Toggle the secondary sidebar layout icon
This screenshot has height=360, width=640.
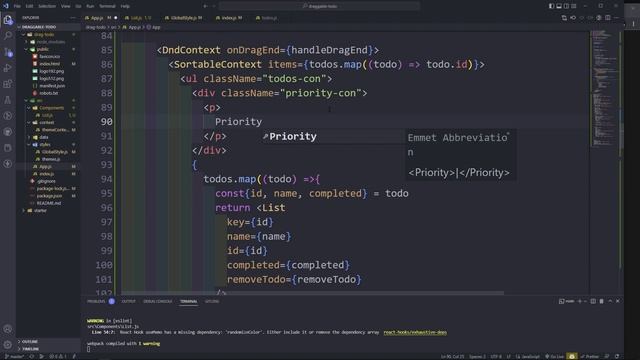coord(566,6)
